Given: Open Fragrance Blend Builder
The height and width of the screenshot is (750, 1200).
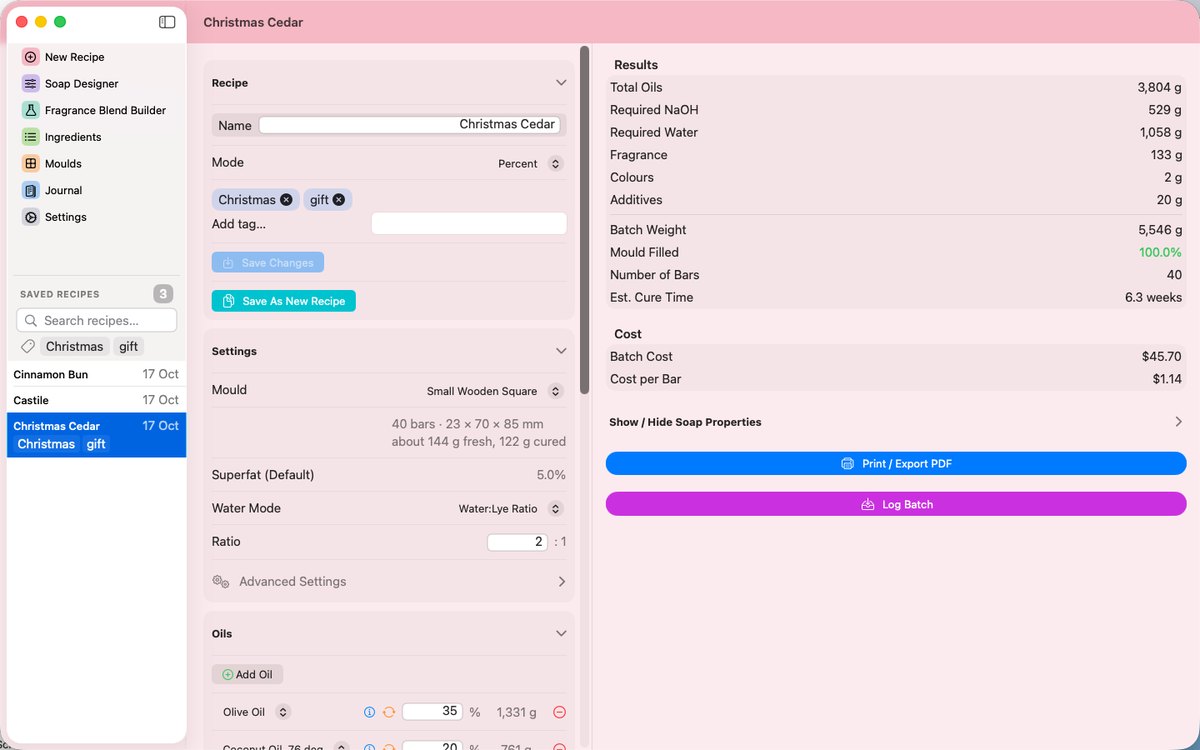Looking at the screenshot, I should (94, 110).
